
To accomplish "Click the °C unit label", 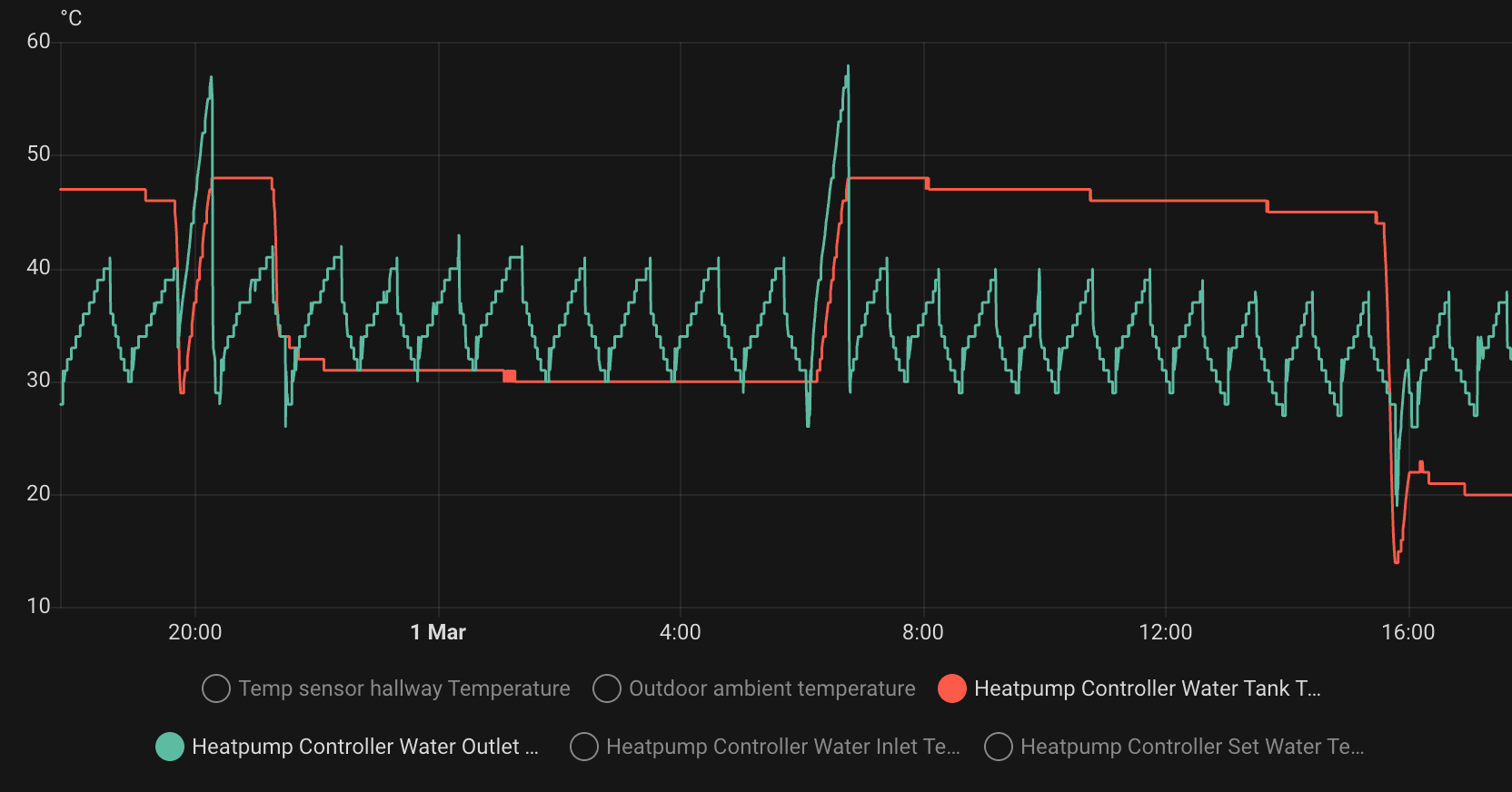I will [71, 18].
